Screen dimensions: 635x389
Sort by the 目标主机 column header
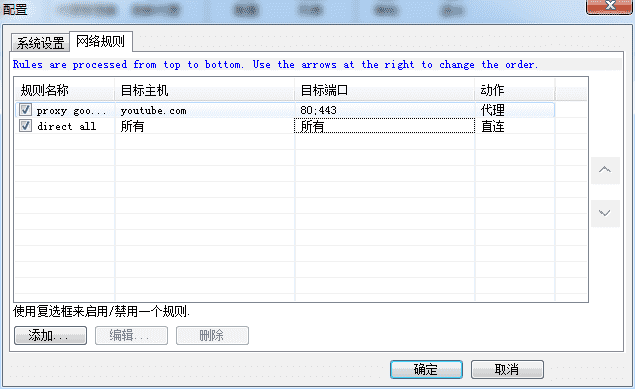click(205, 90)
